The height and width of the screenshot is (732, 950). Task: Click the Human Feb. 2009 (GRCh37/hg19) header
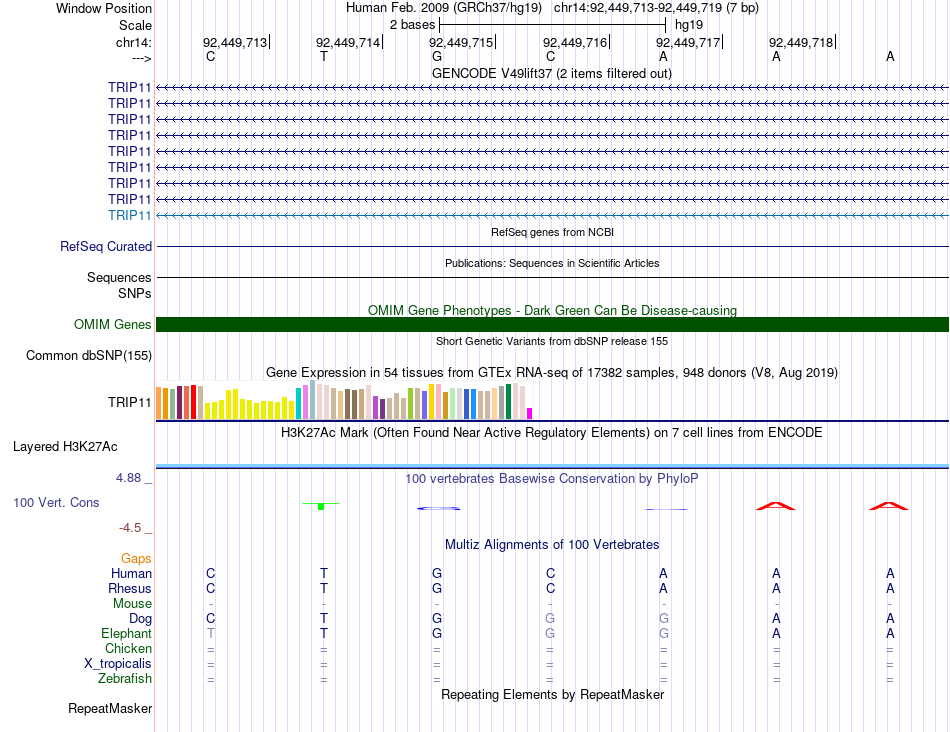click(x=445, y=8)
